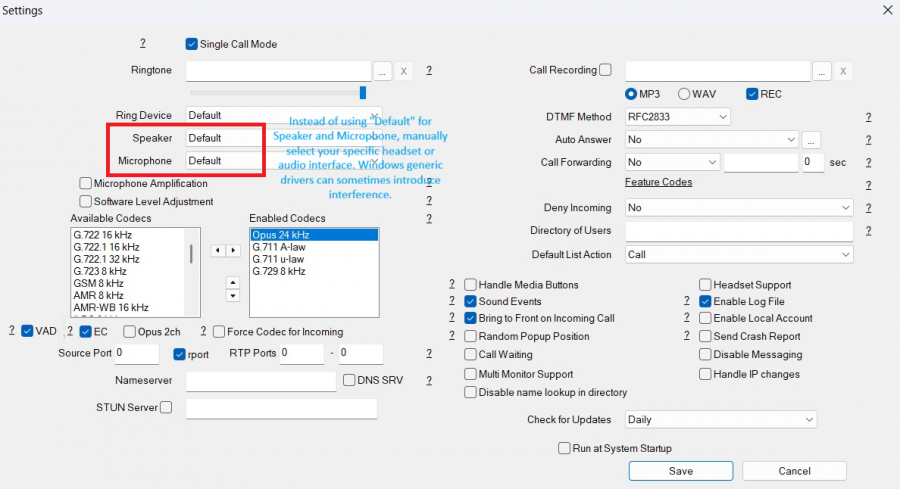Viewport: 900px width, 489px height.
Task: Open the Feature Codes link
Action: click(x=658, y=182)
